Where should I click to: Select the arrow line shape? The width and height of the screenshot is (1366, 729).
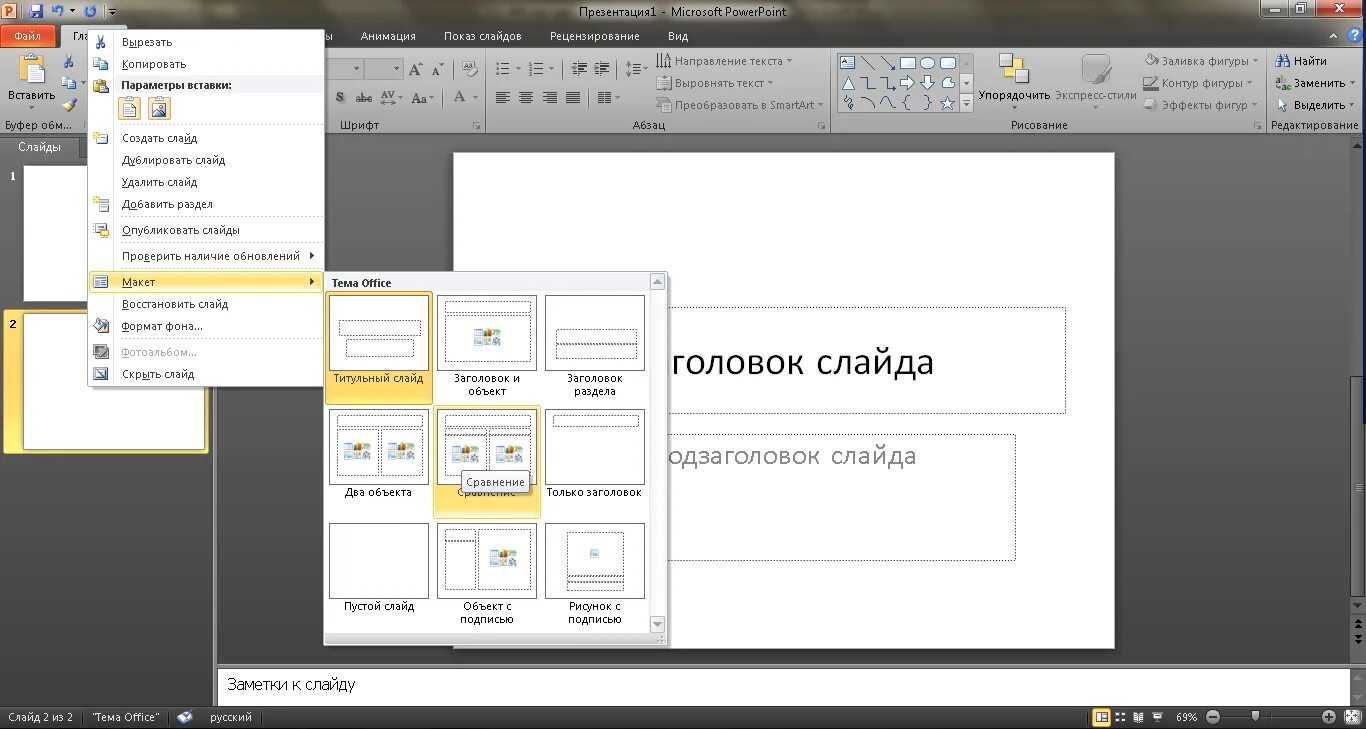pos(887,62)
